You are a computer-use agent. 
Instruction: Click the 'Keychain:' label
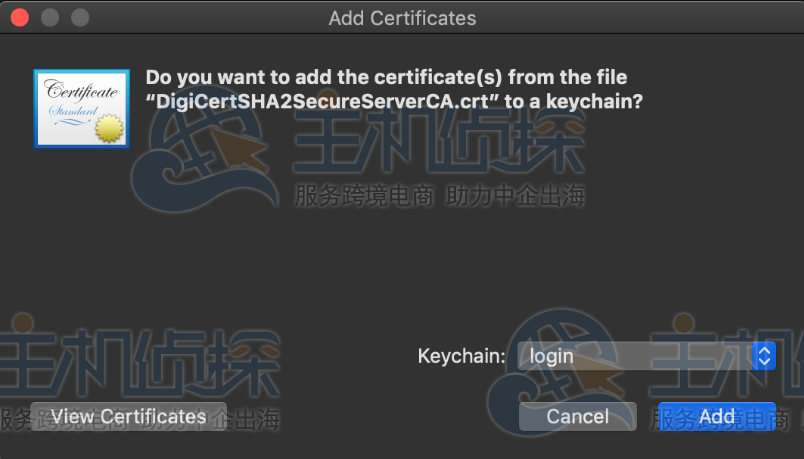[x=461, y=356]
